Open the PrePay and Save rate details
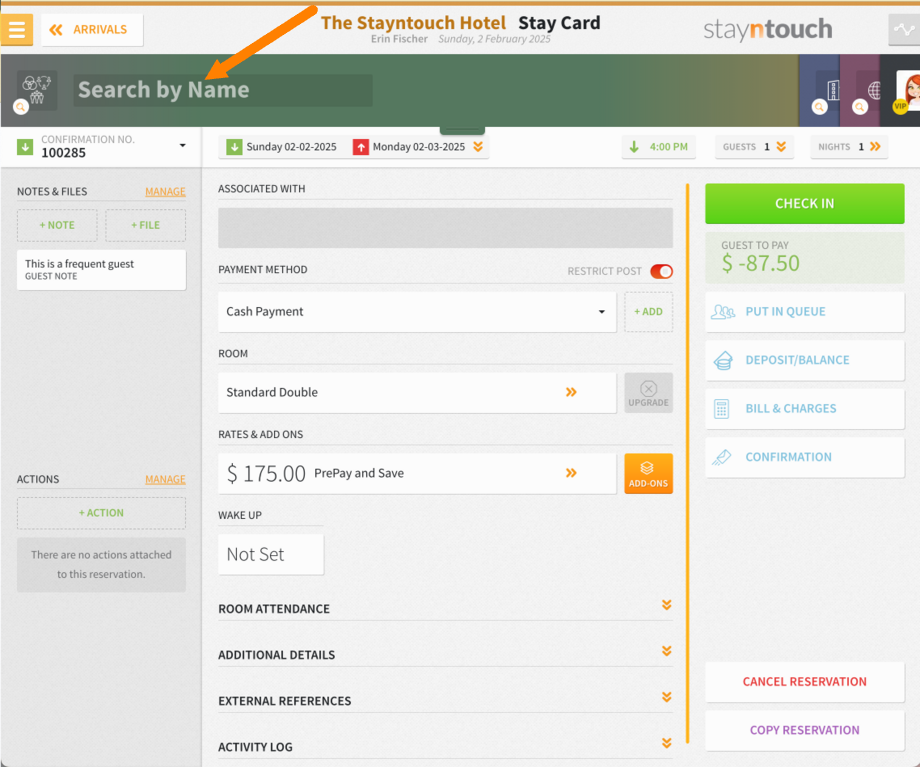Image resolution: width=920 pixels, height=767 pixels. [417, 473]
